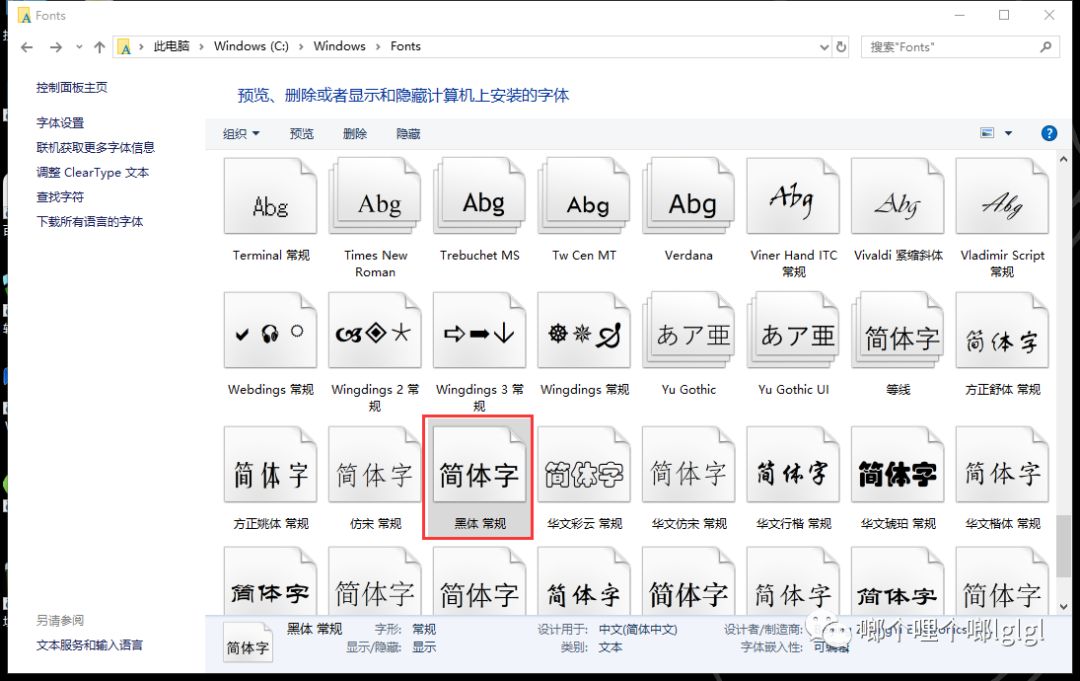Open the 组织 dropdown menu
Screen dimensions: 1080x681
coord(241,134)
